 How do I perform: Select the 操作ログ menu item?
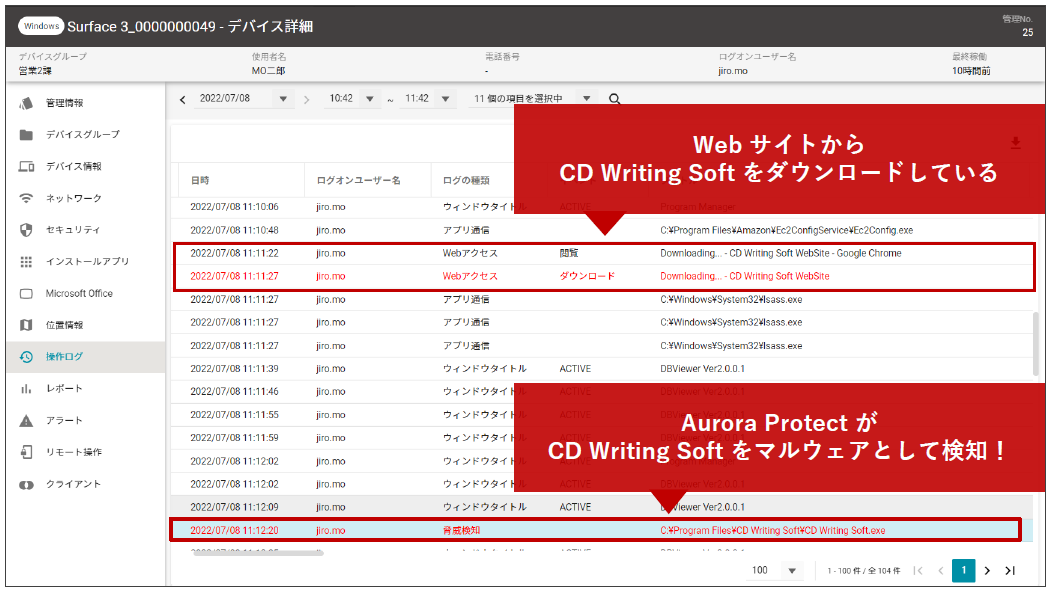[65, 357]
